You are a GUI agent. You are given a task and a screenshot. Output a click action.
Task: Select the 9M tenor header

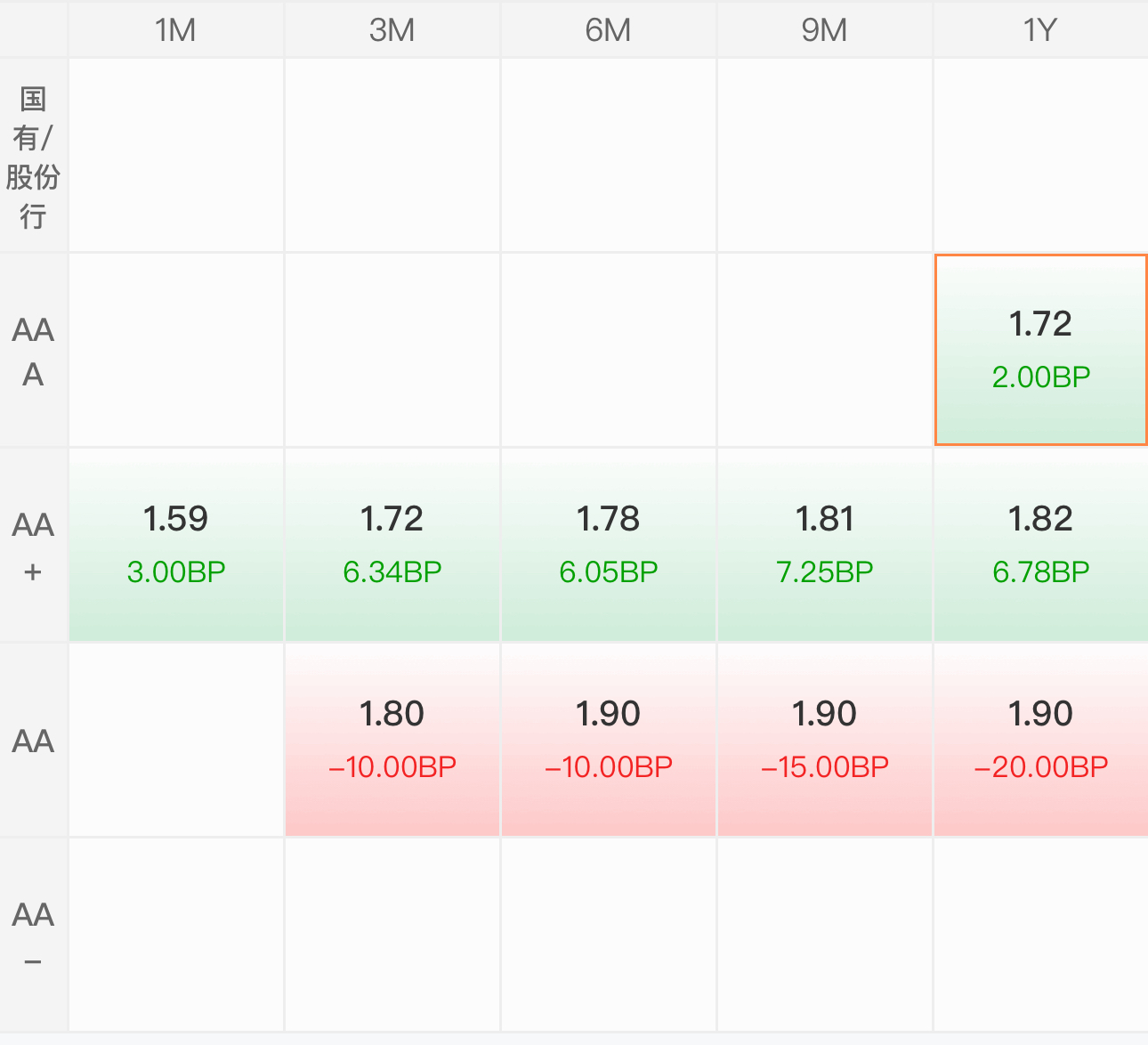click(824, 30)
